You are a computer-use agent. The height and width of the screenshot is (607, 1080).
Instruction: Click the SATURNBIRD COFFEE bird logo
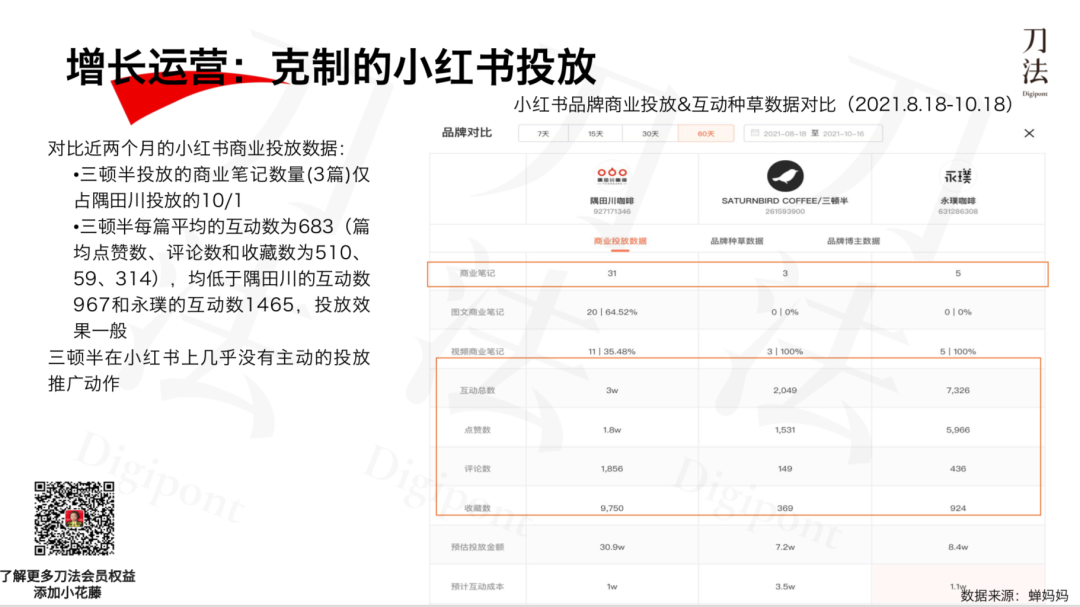(785, 176)
